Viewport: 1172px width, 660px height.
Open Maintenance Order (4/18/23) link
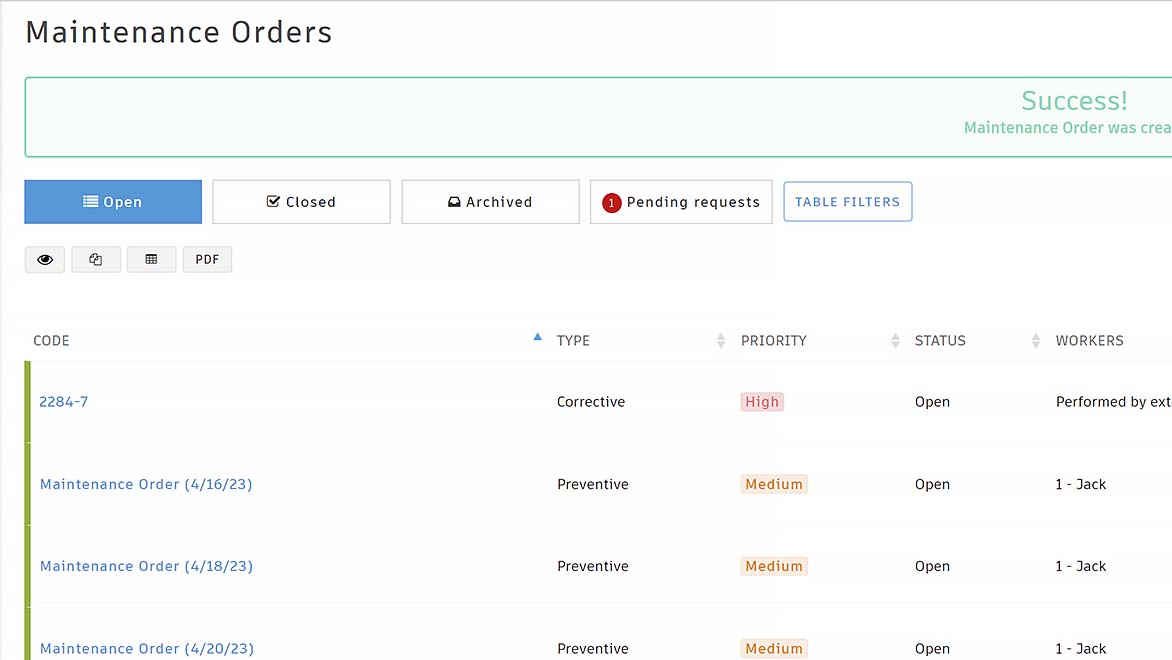pyautogui.click(x=146, y=566)
